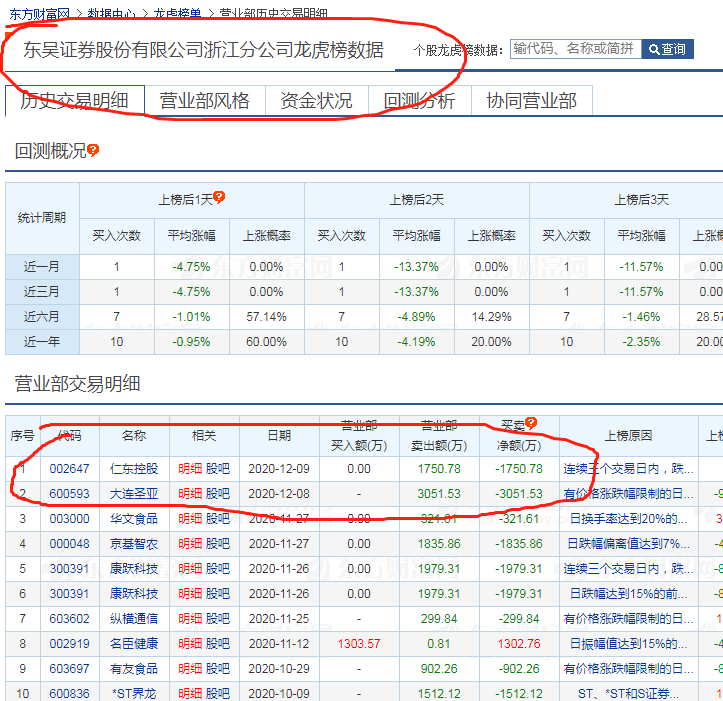The height and width of the screenshot is (701, 723).
Task: Open the 大连圣亚 stock name link
Action: click(x=134, y=493)
